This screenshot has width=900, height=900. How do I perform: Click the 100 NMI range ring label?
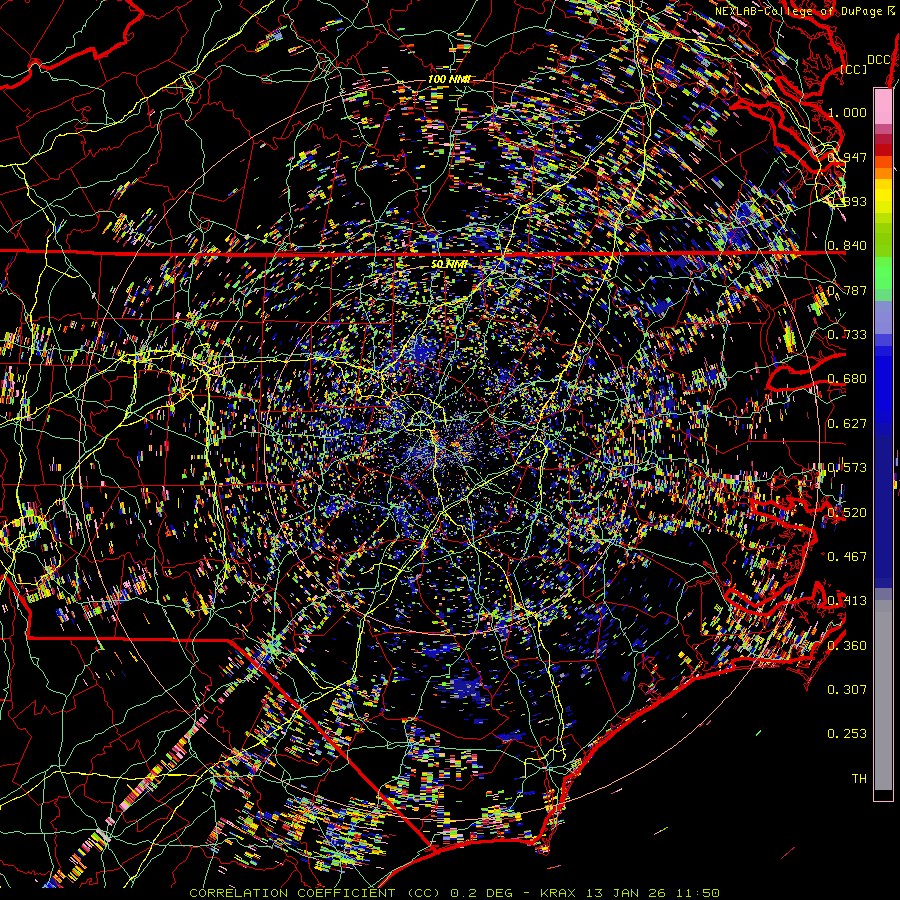click(449, 79)
